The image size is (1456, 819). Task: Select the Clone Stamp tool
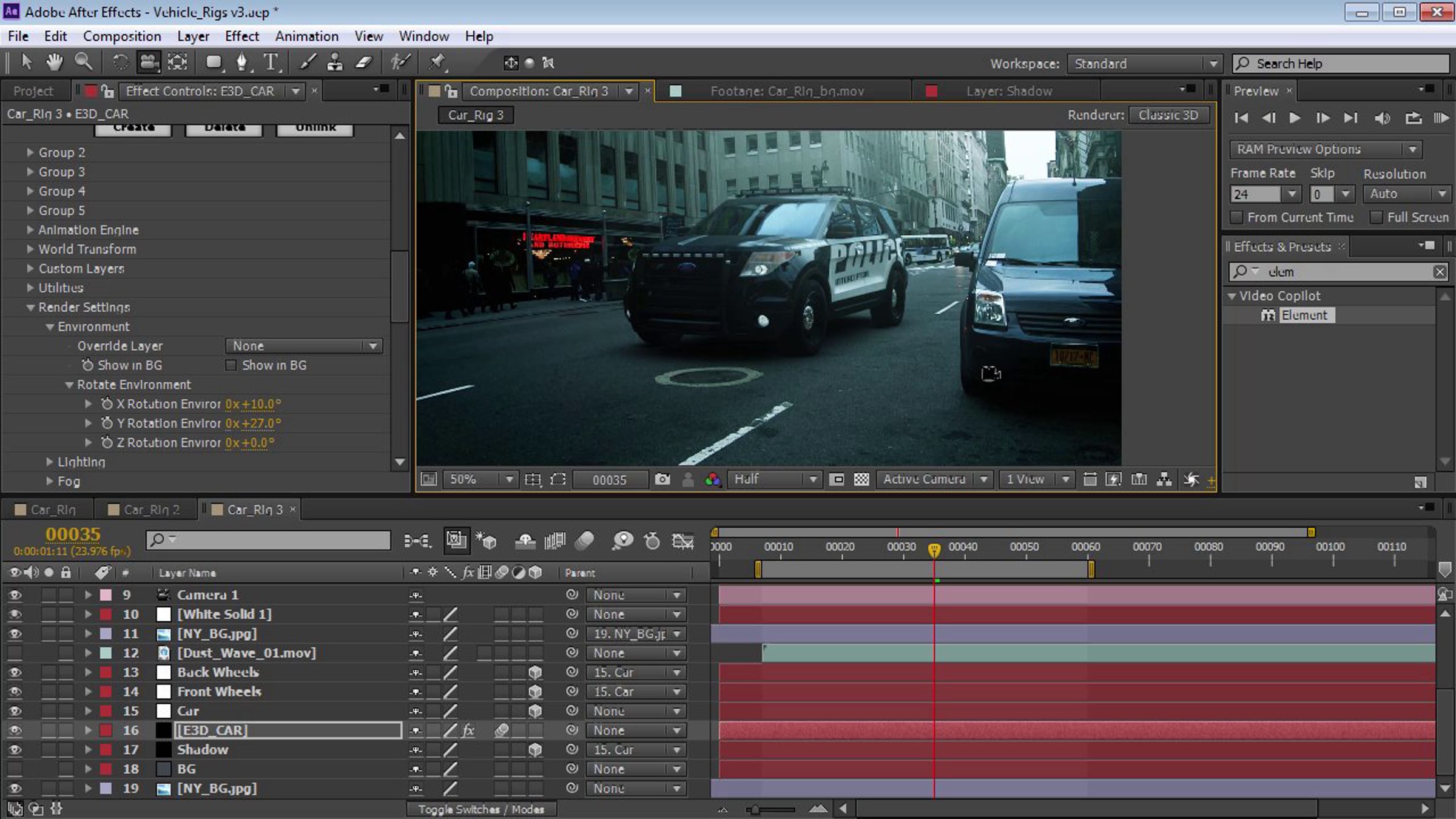coord(335,62)
